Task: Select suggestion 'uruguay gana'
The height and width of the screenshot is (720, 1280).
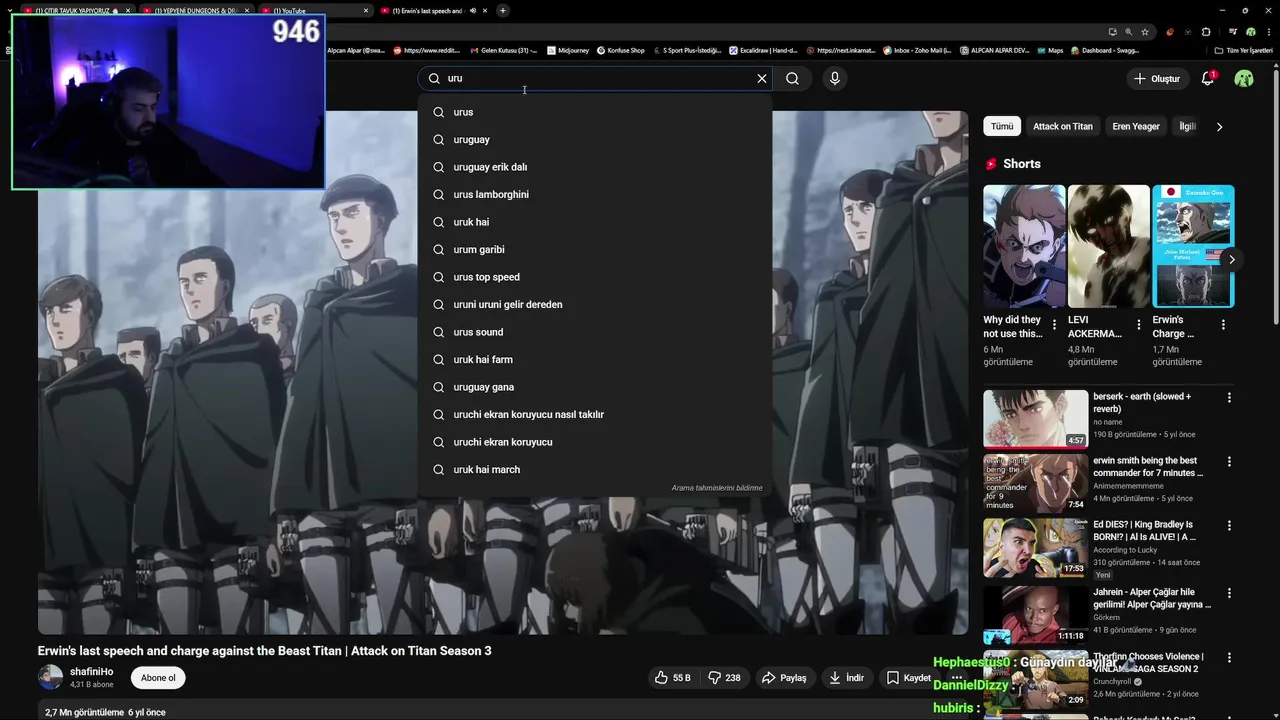Action: tap(595, 387)
